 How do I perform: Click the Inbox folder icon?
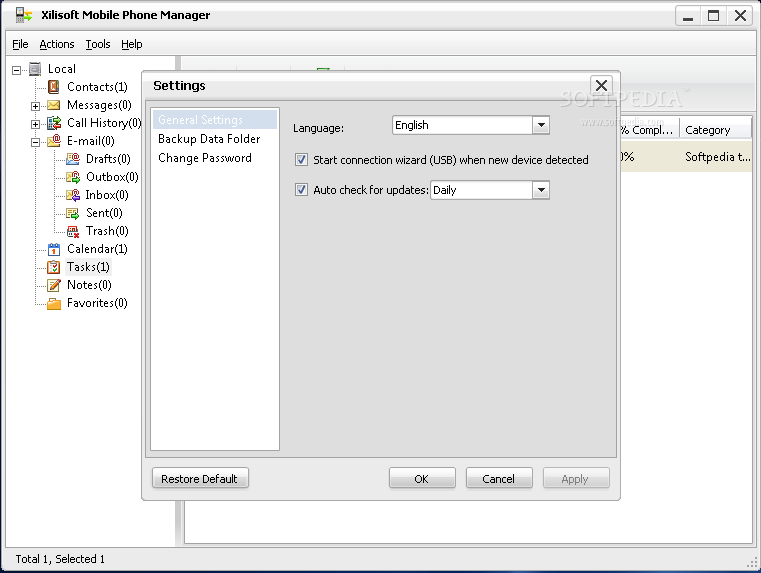click(73, 195)
